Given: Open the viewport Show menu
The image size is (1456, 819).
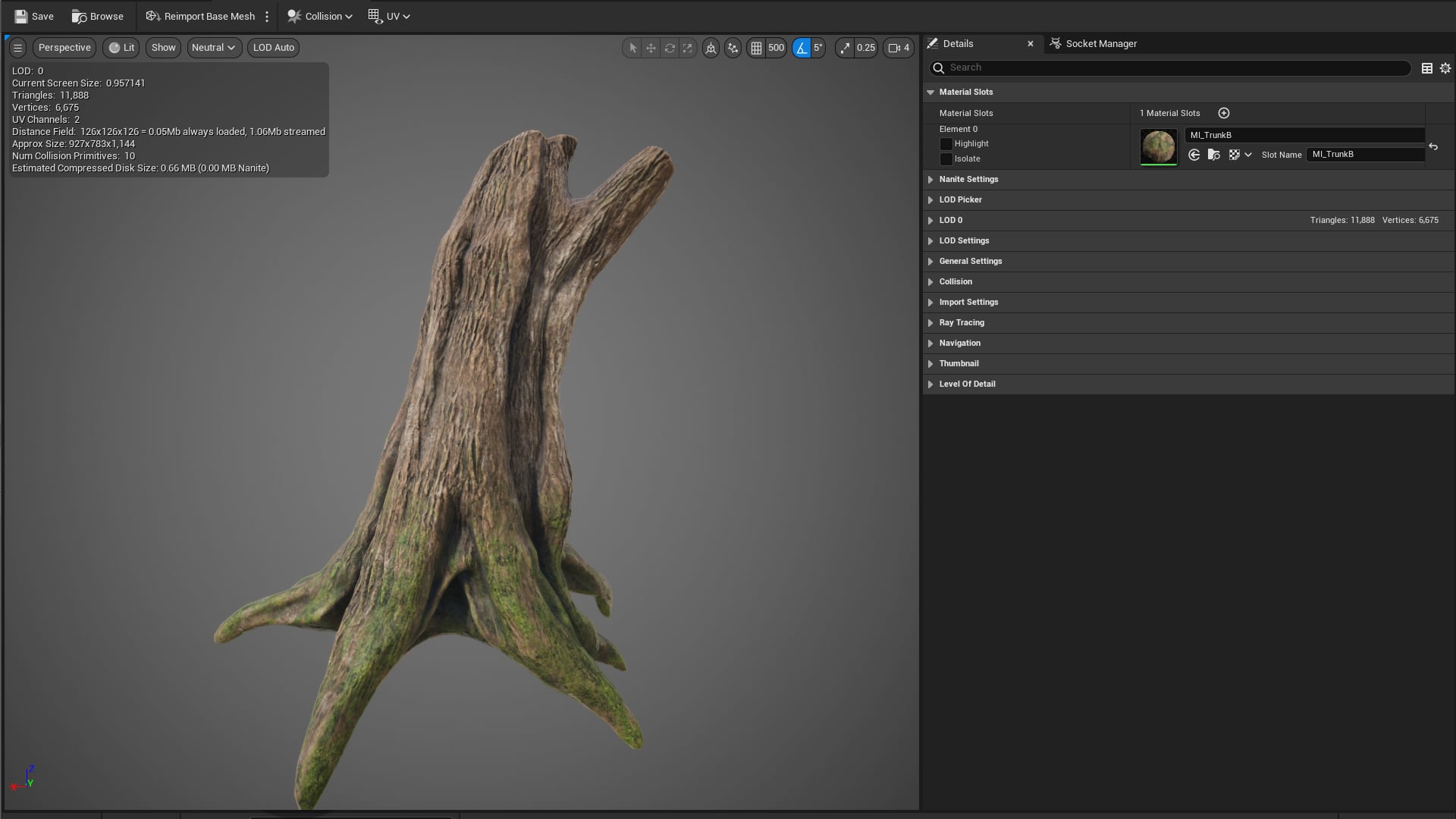Looking at the screenshot, I should click(162, 47).
